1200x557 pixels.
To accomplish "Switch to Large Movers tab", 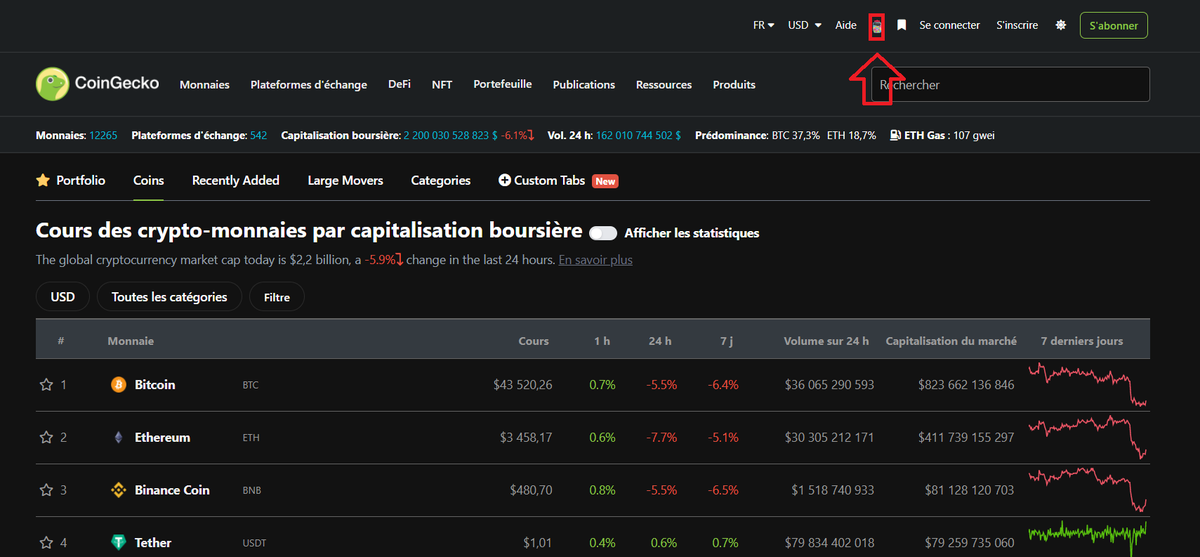I will click(345, 181).
